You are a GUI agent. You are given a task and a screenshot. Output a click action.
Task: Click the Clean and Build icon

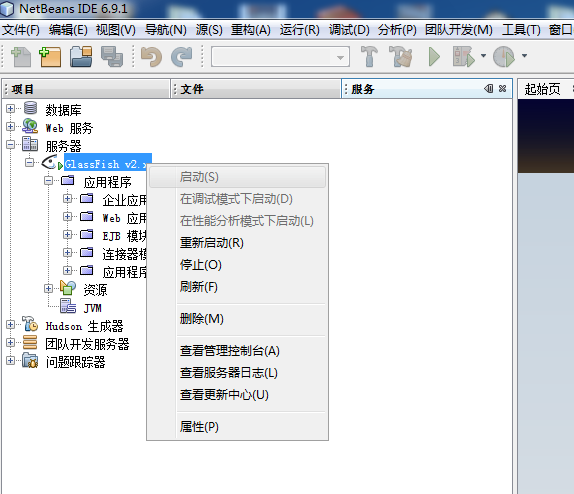[400, 56]
